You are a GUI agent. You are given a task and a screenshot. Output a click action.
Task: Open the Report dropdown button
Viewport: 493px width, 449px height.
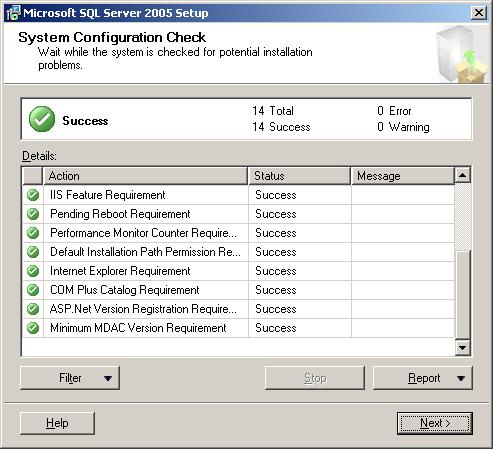[x=423, y=378]
